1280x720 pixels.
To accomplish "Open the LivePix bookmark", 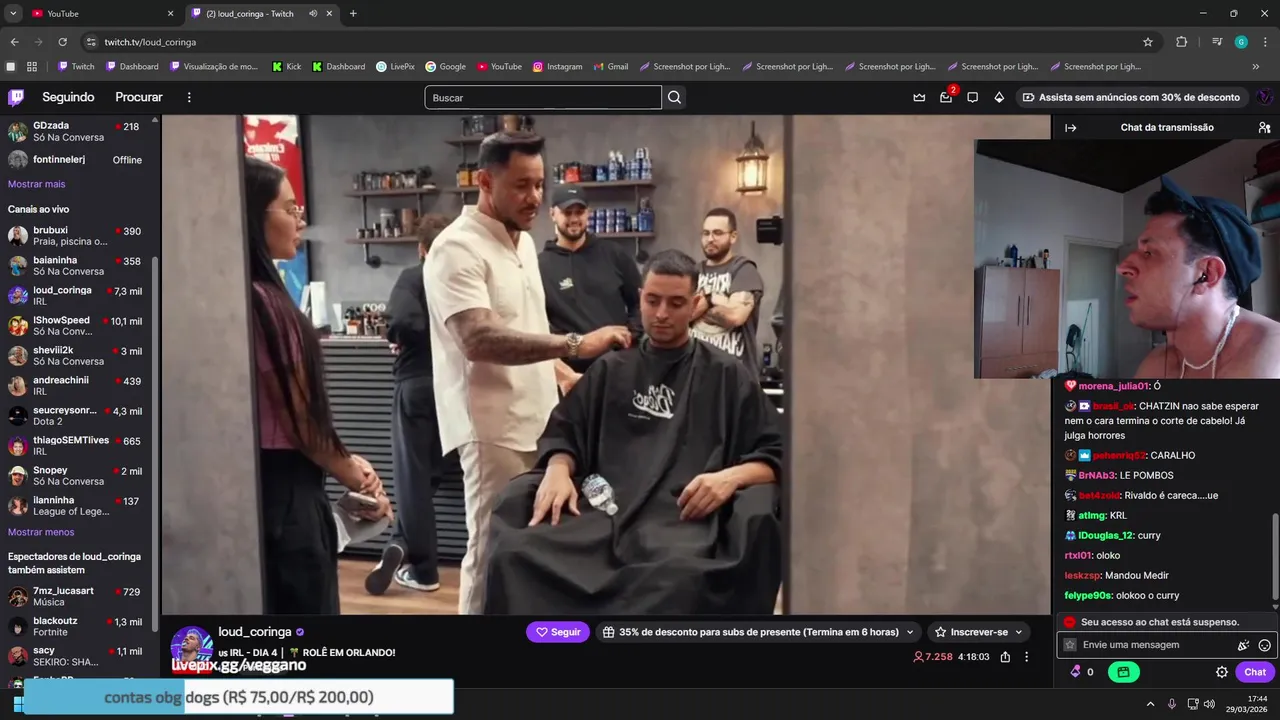I will click(395, 67).
